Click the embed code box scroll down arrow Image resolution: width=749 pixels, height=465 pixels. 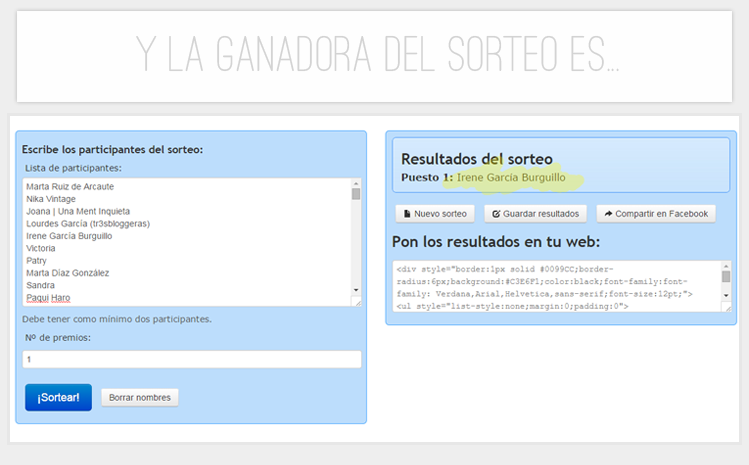726,295
